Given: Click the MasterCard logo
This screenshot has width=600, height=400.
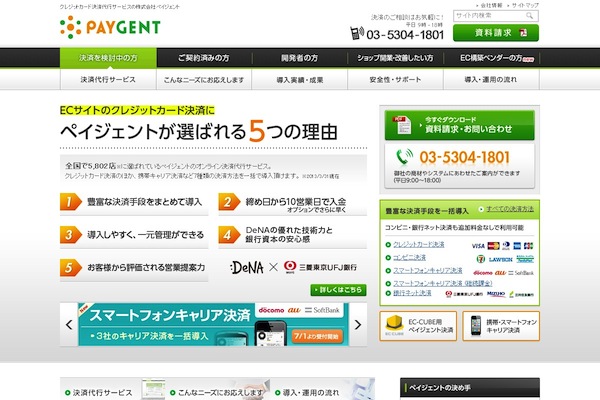Looking at the screenshot, I should (494, 246).
